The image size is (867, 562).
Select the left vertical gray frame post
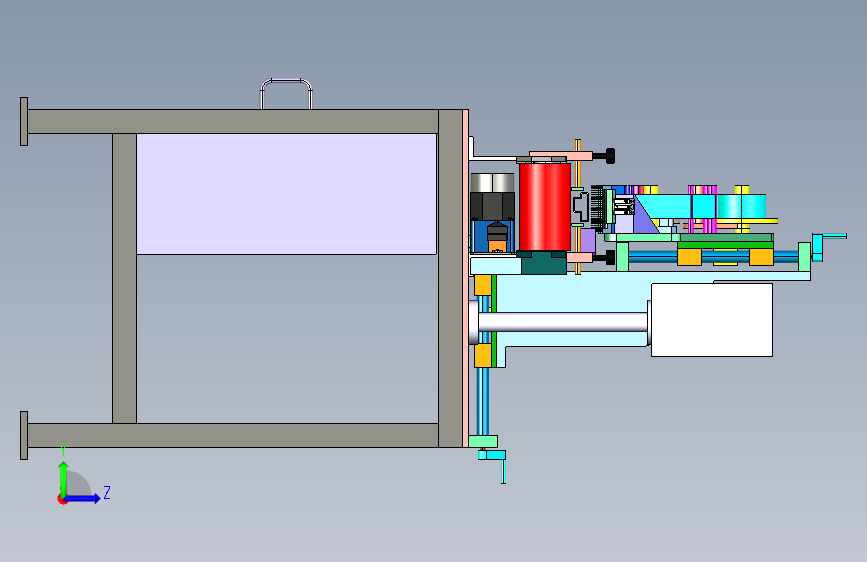point(124,278)
